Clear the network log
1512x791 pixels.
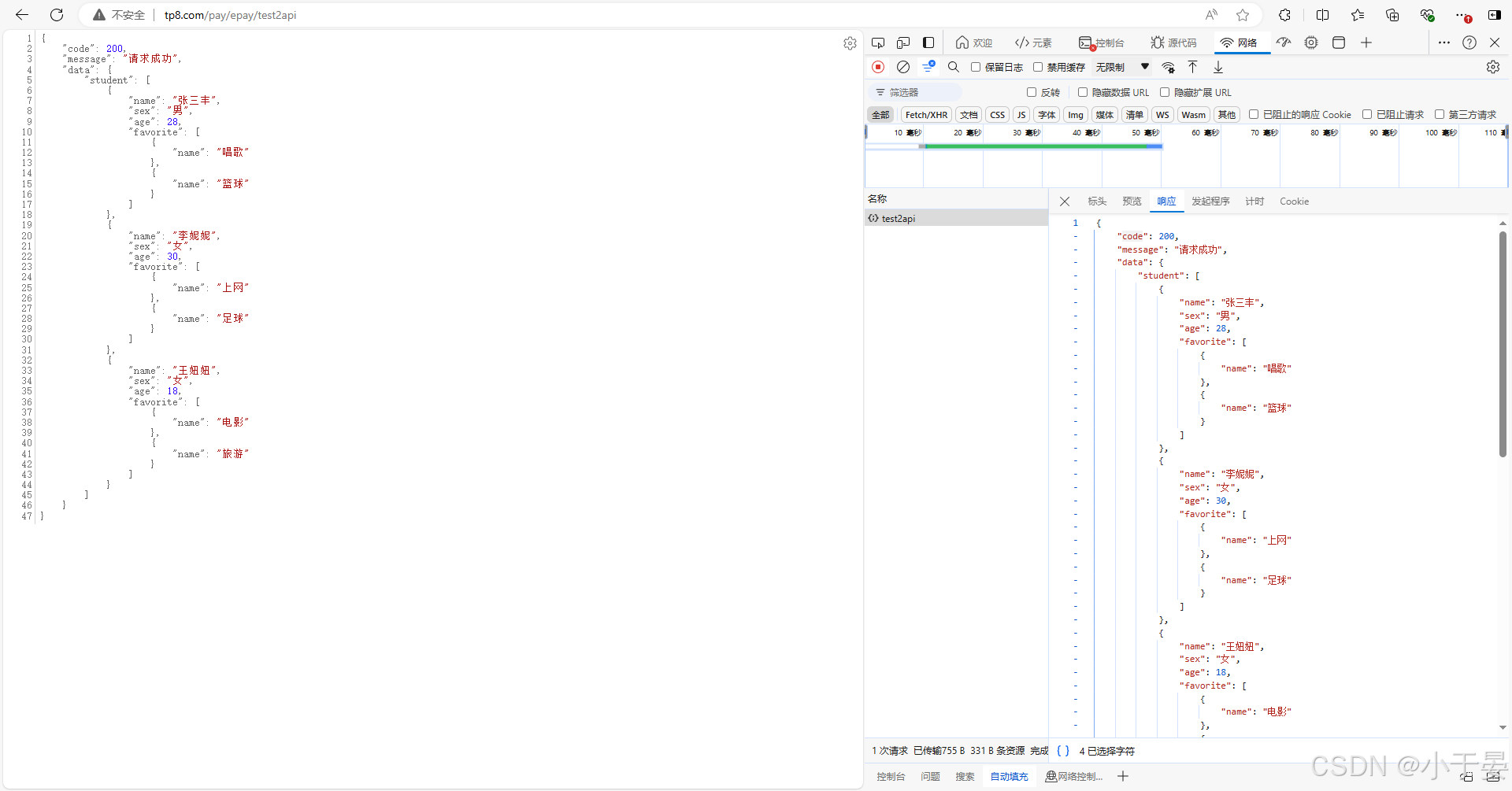(x=903, y=67)
